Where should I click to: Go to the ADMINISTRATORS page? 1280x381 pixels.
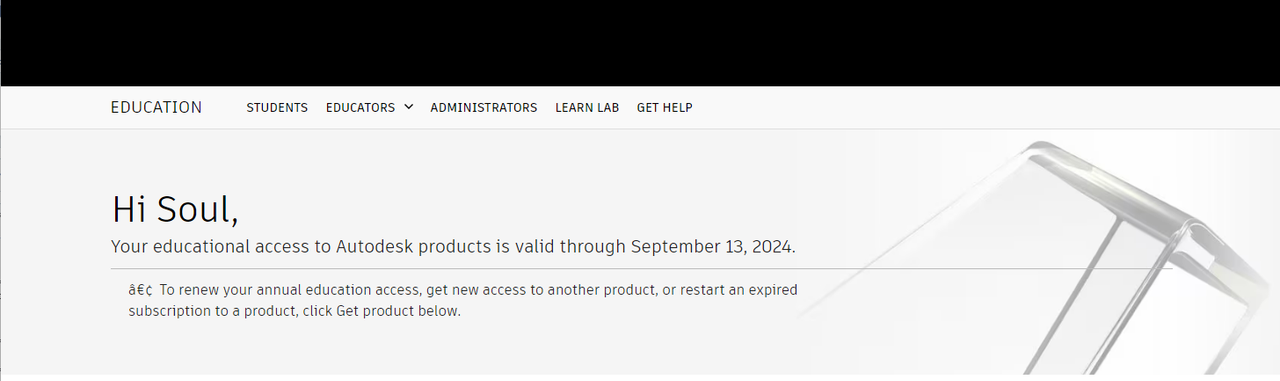[x=484, y=107]
